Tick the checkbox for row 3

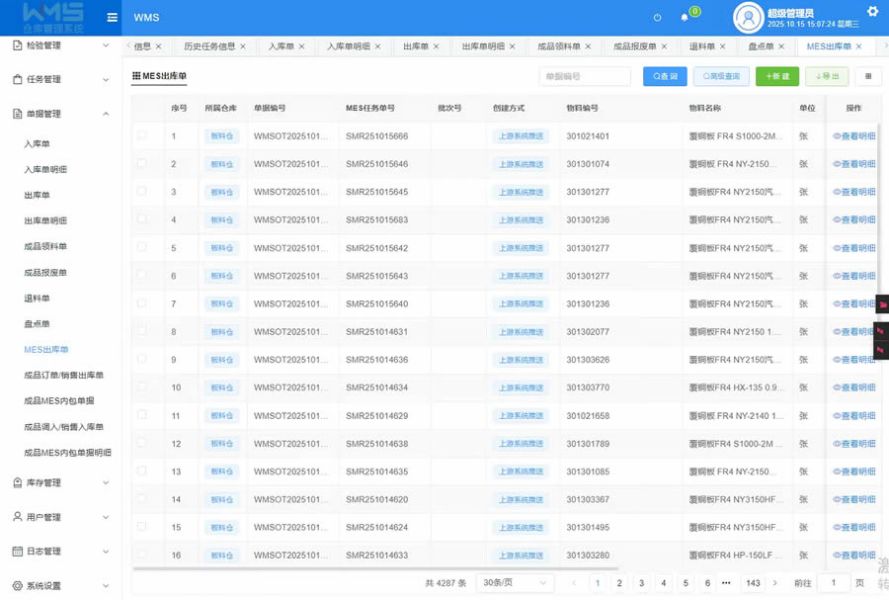click(x=142, y=191)
